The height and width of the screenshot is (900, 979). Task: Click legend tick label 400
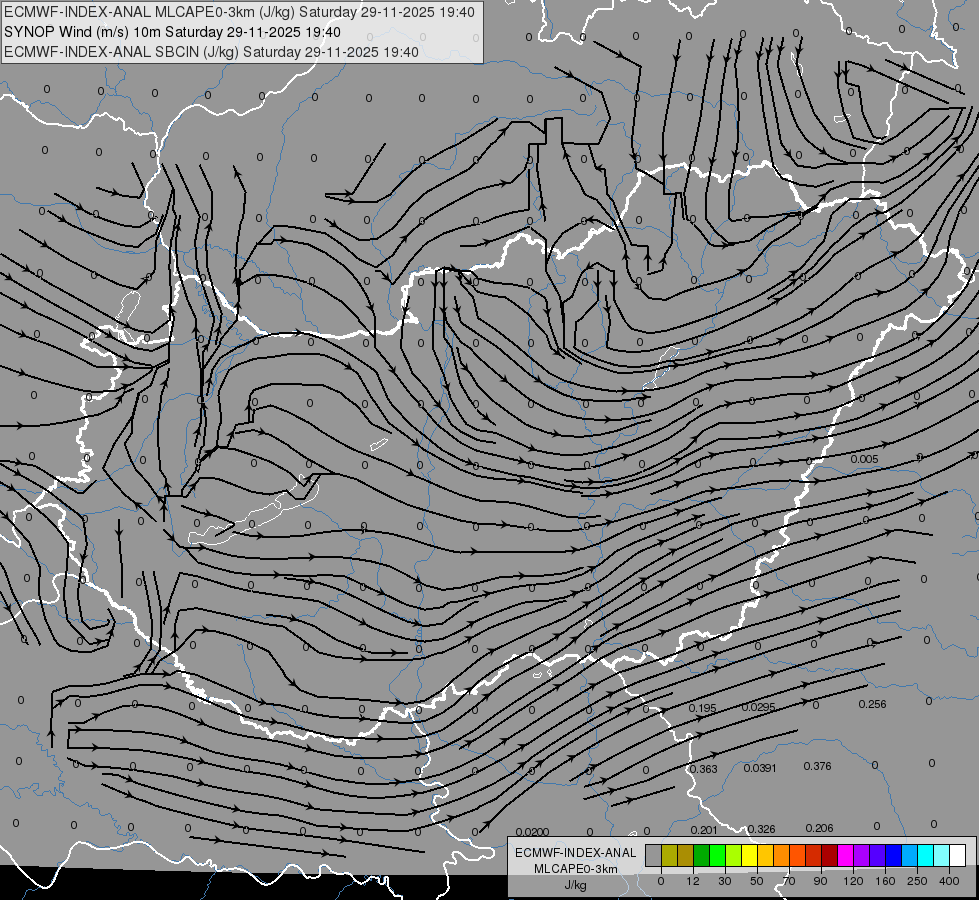coord(949,881)
